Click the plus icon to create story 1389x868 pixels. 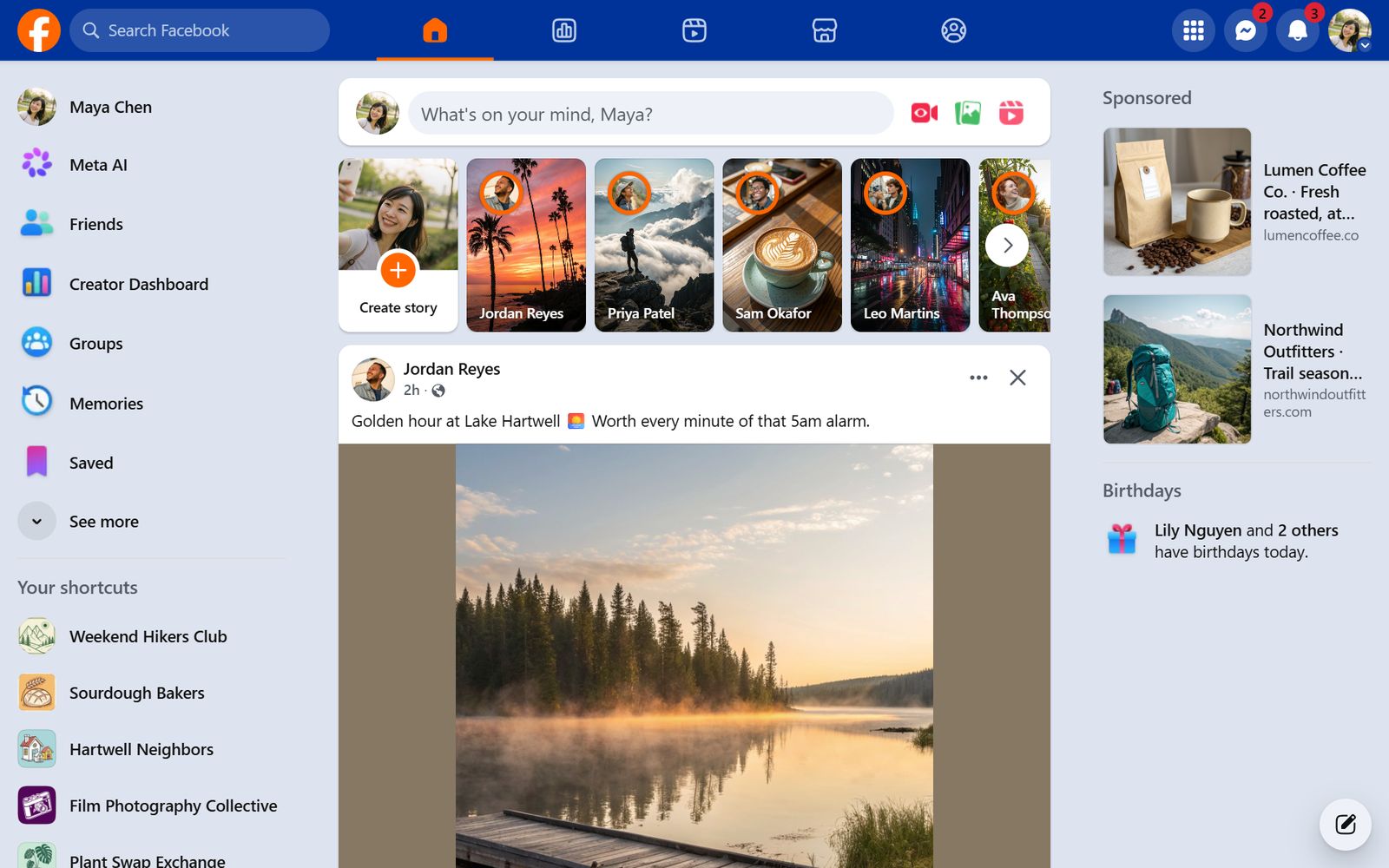pyautogui.click(x=398, y=270)
